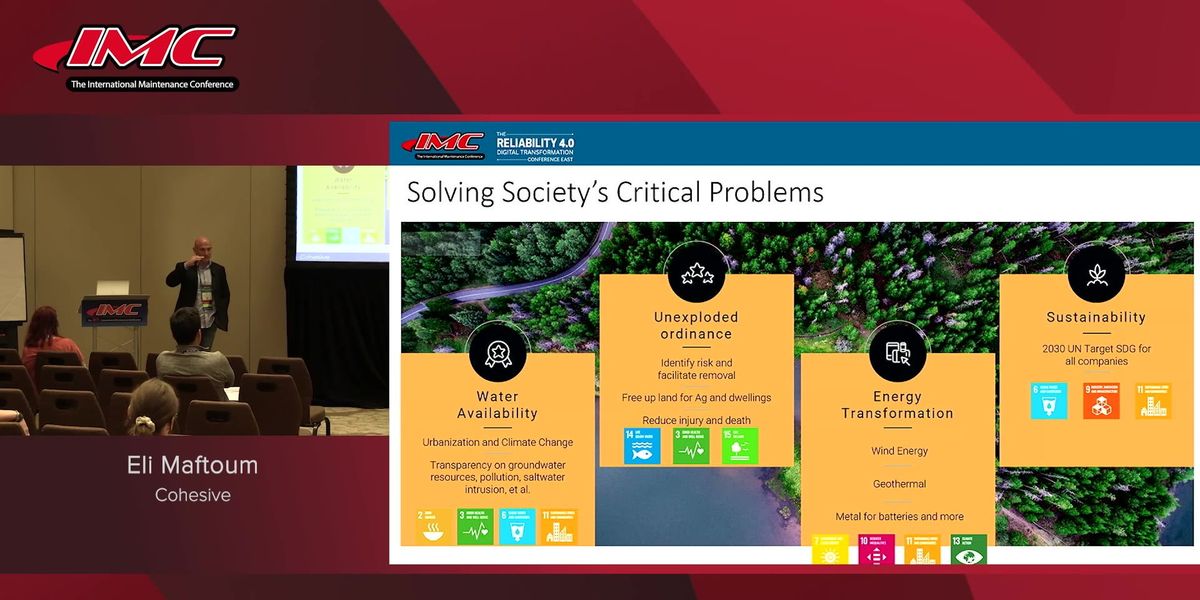
Task: Select the SDG 15 tree icon
Action: [740, 446]
